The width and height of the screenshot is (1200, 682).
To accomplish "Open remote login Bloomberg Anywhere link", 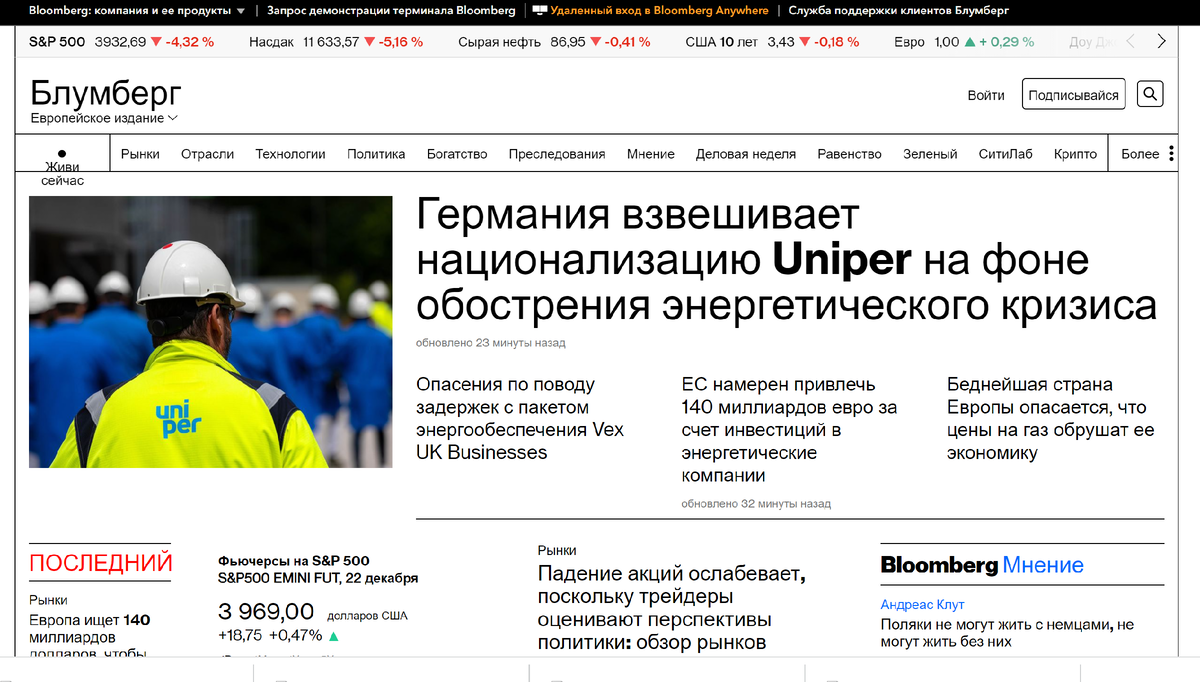I will (x=659, y=10).
